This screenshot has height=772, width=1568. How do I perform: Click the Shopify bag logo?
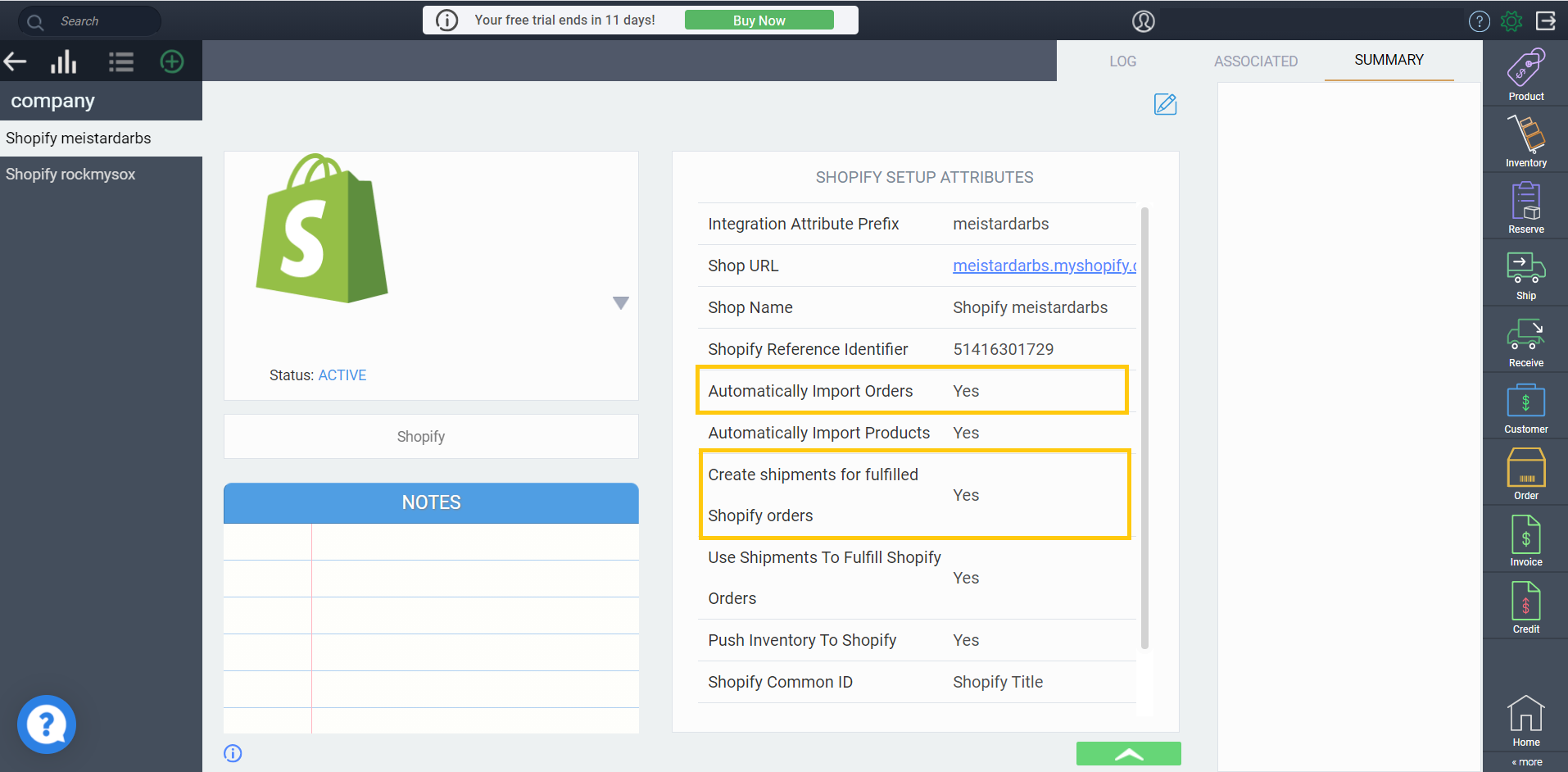coord(322,228)
